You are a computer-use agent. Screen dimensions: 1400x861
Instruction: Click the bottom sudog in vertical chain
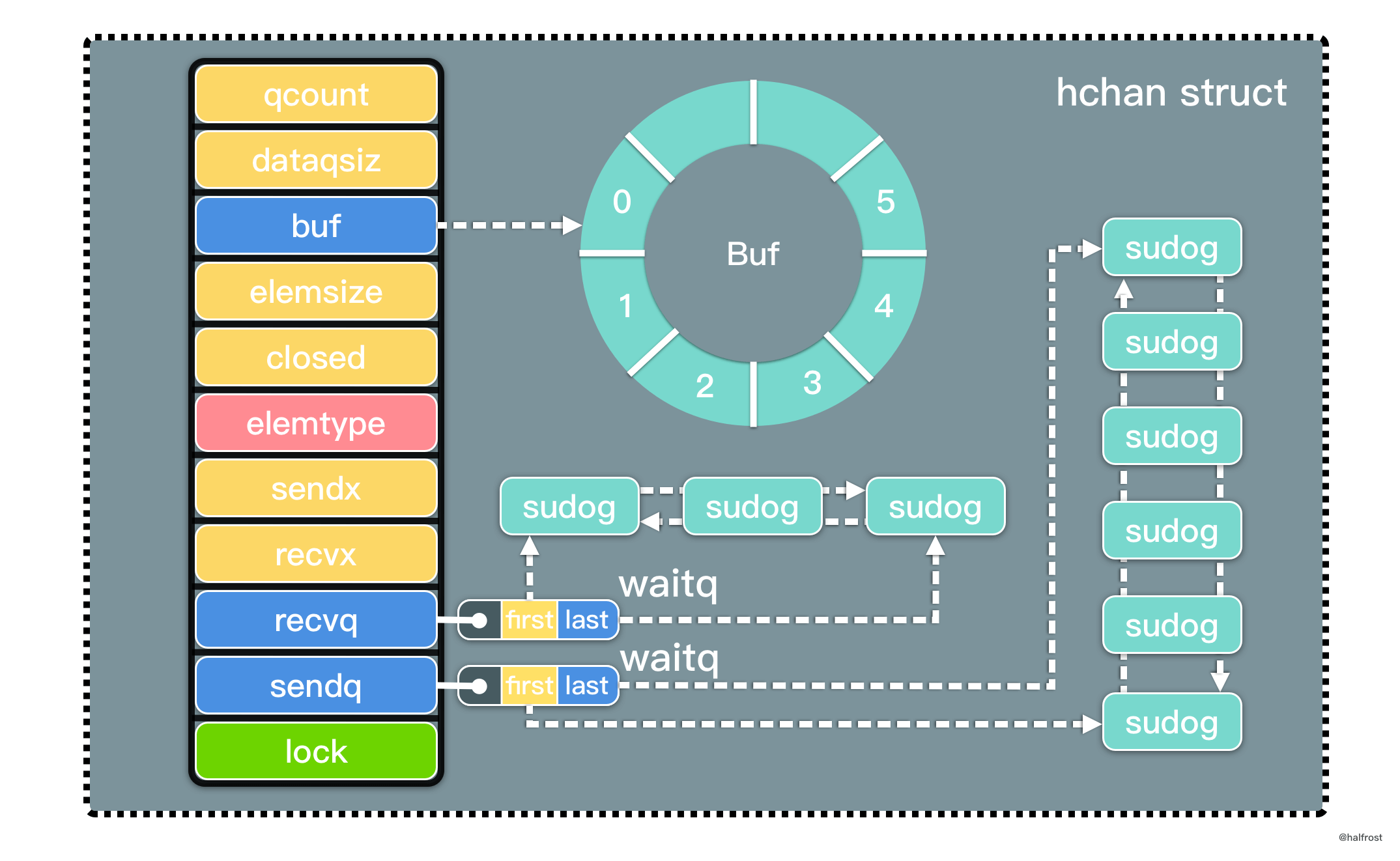point(1172,722)
